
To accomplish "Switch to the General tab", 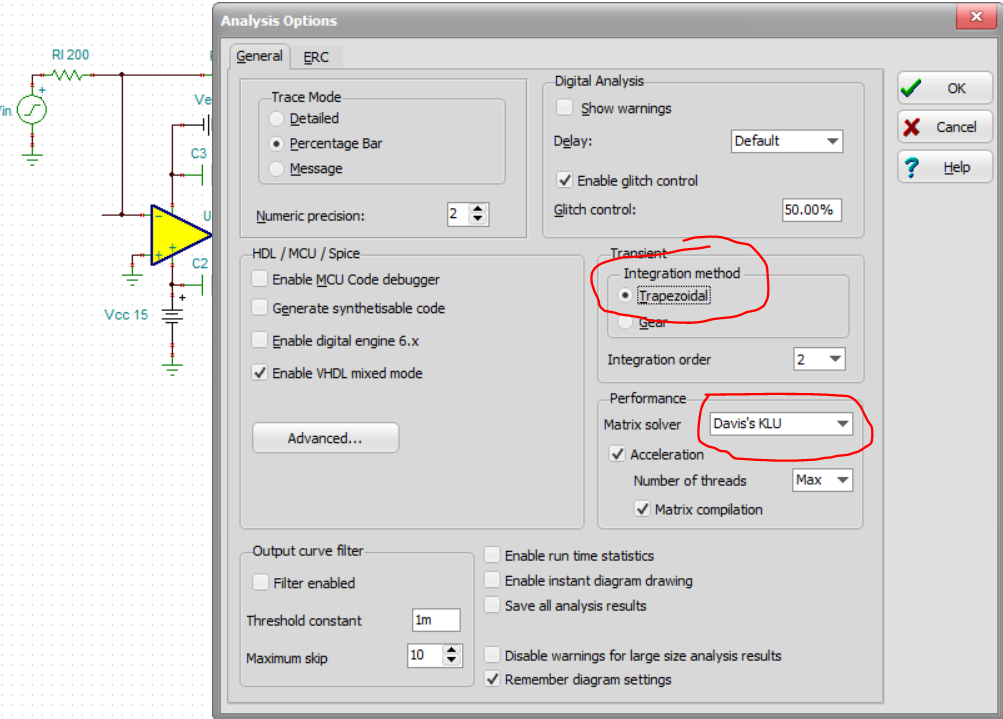I will coord(259,56).
